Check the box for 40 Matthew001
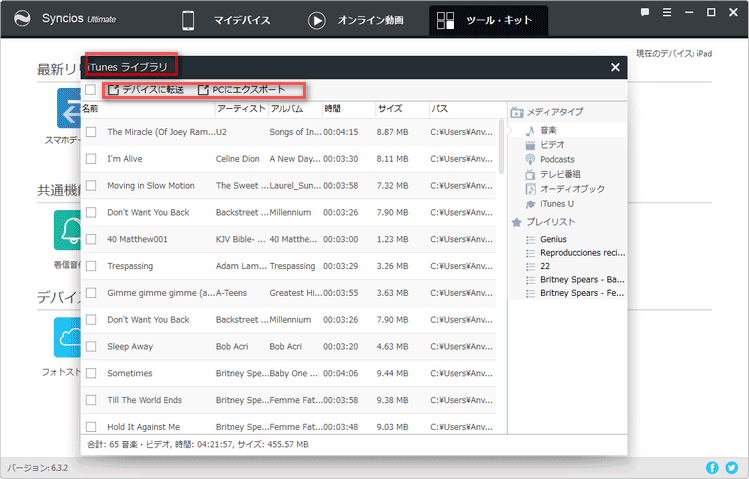 [91, 239]
